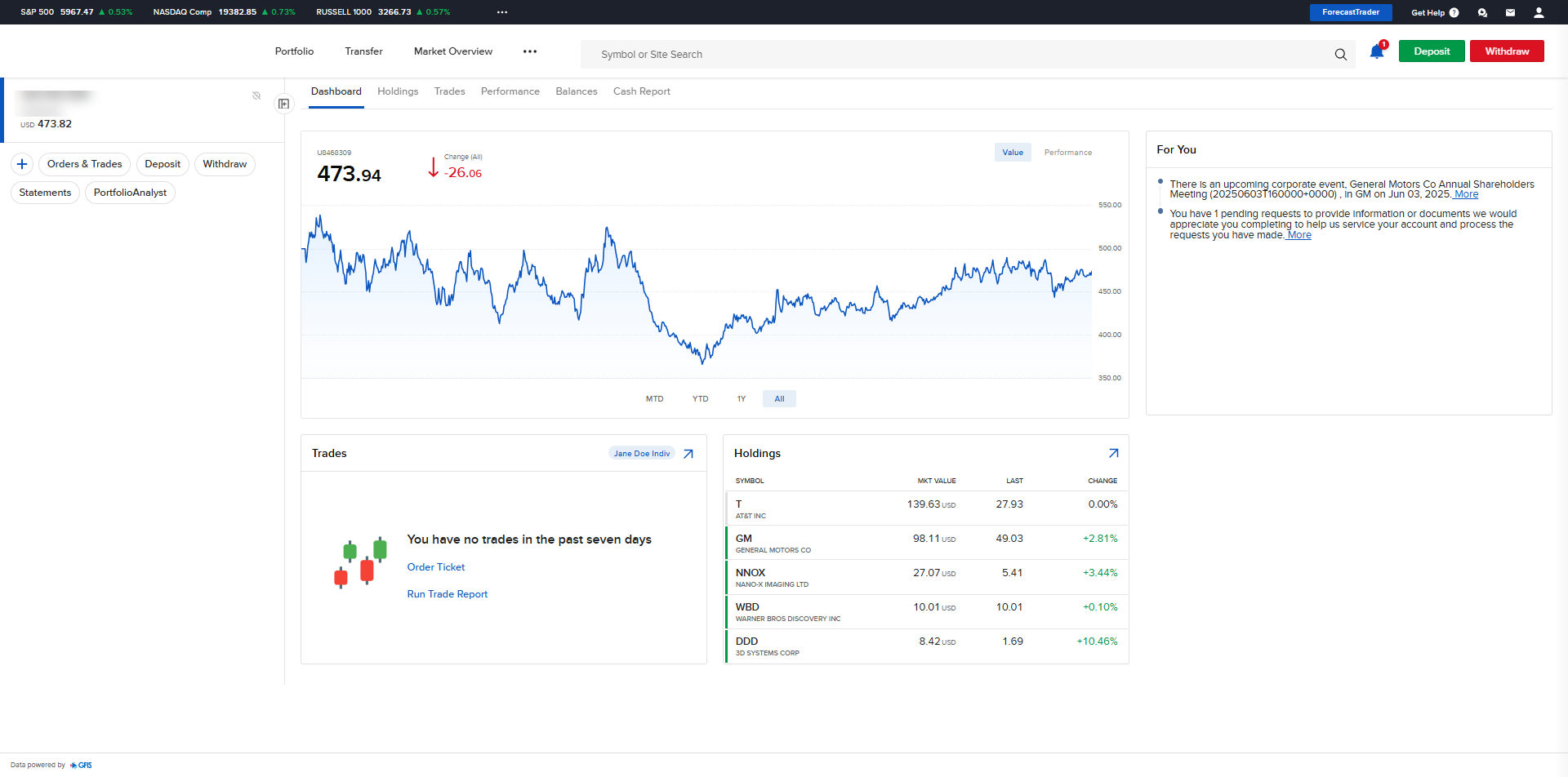Open the Market Overview menu
Image resolution: width=1568 pixels, height=777 pixels.
(x=452, y=51)
